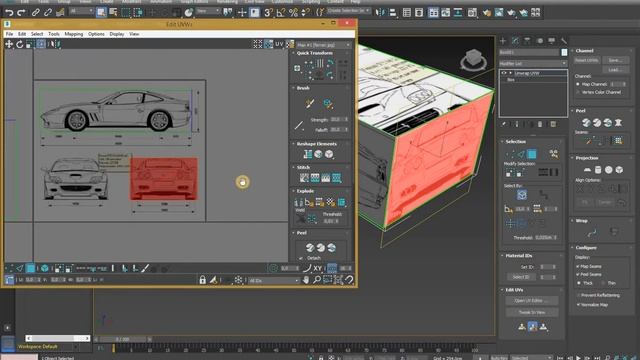The width and height of the screenshot is (640, 360).
Task: Collapse the Brush rollout
Action: pyautogui.click(x=293, y=88)
